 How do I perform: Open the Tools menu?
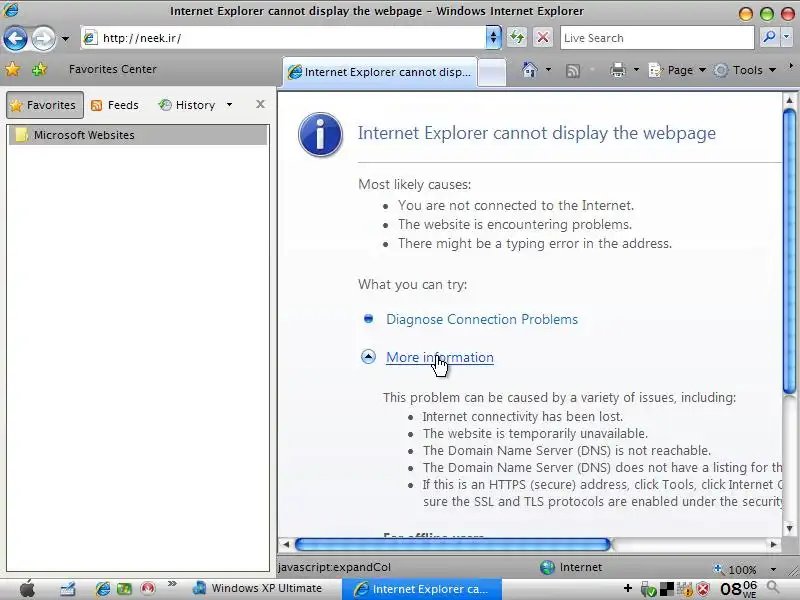point(744,70)
